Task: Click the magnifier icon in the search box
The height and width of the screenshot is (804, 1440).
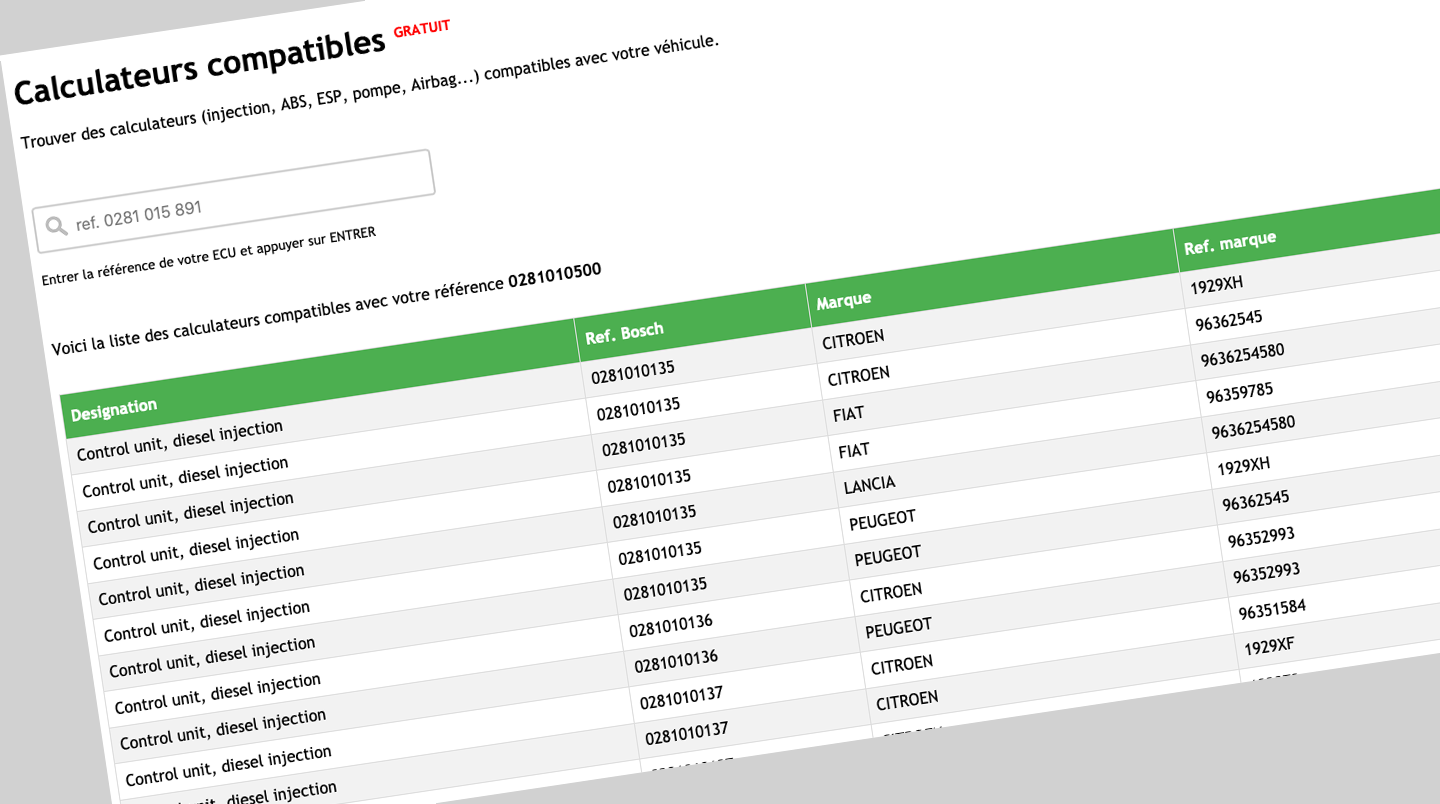Action: pos(57,225)
